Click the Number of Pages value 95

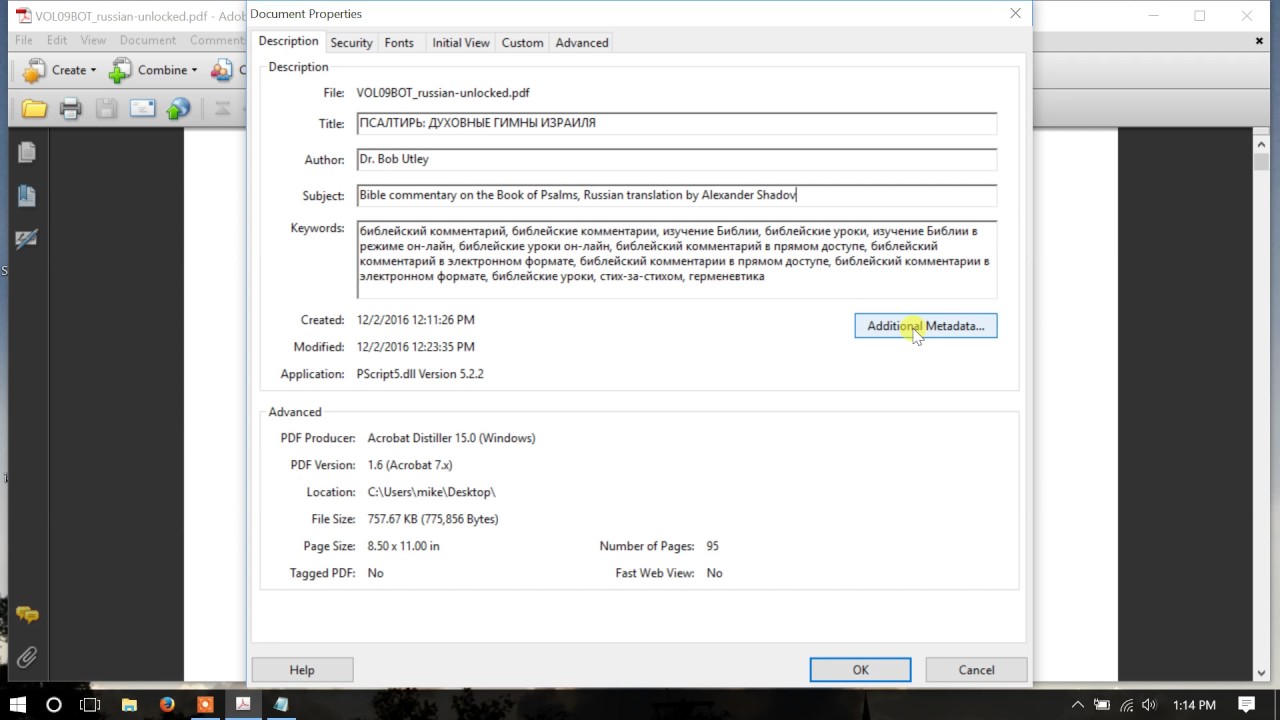click(x=712, y=546)
